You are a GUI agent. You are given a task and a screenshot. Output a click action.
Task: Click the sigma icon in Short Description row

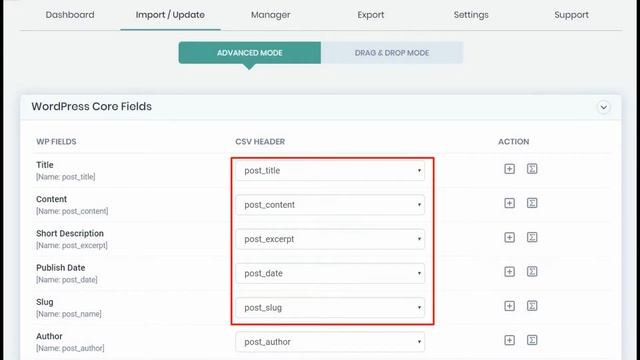[532, 238]
